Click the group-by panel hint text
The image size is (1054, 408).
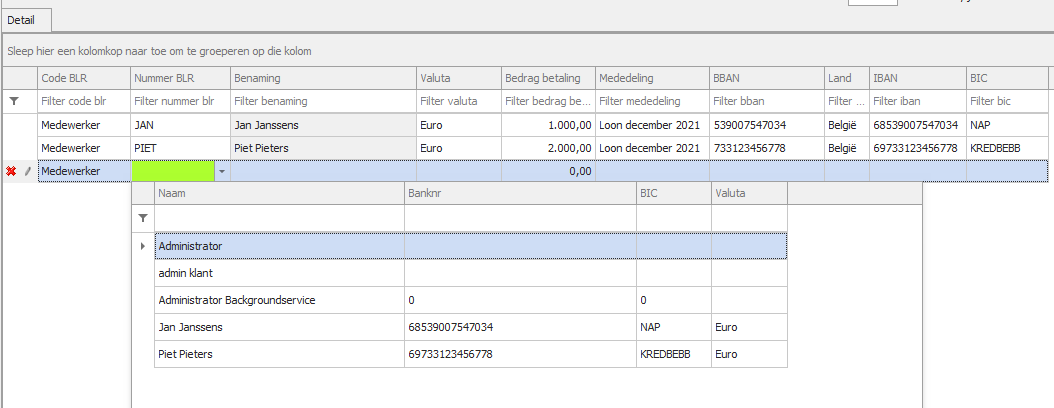pyautogui.click(x=159, y=51)
